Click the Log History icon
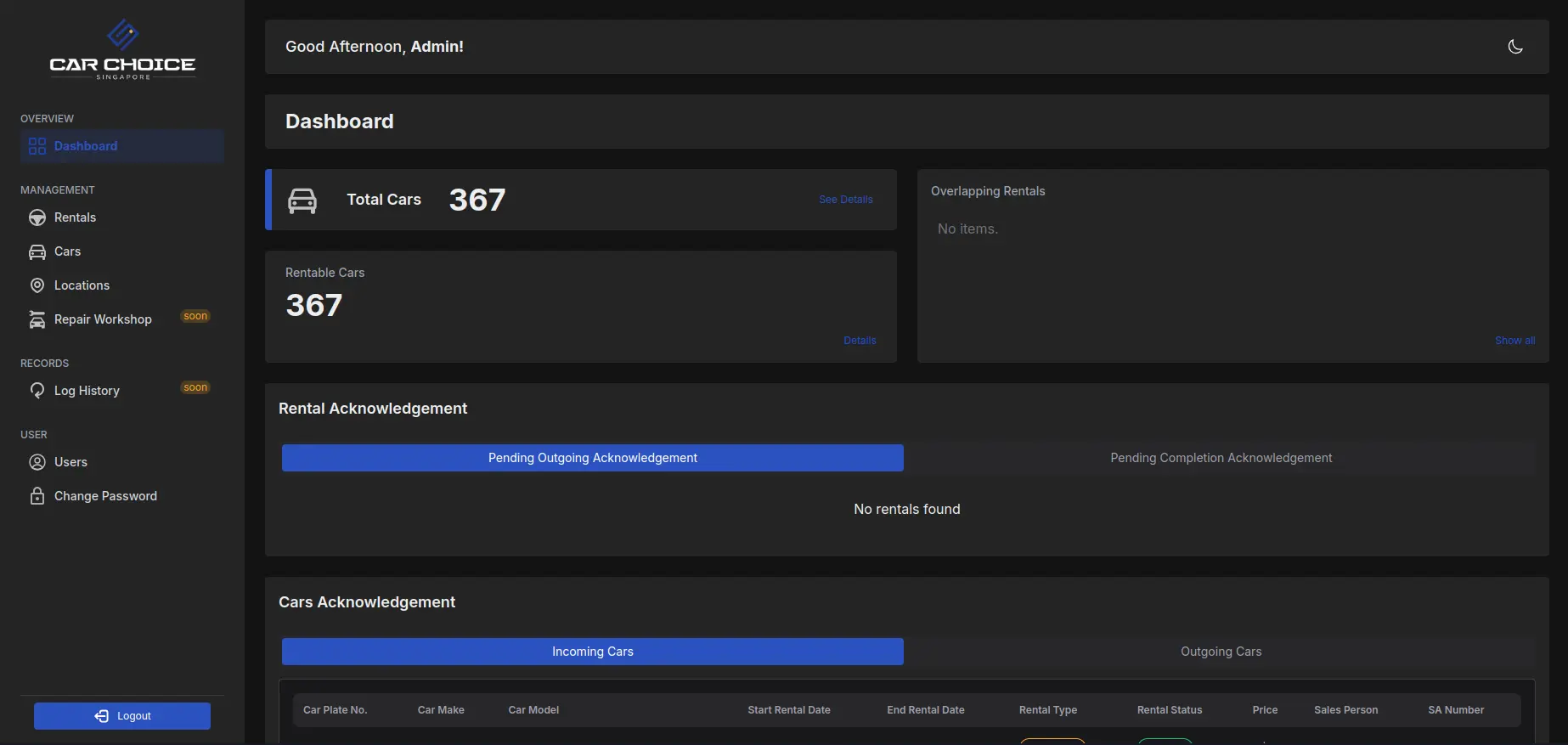 [x=37, y=391]
